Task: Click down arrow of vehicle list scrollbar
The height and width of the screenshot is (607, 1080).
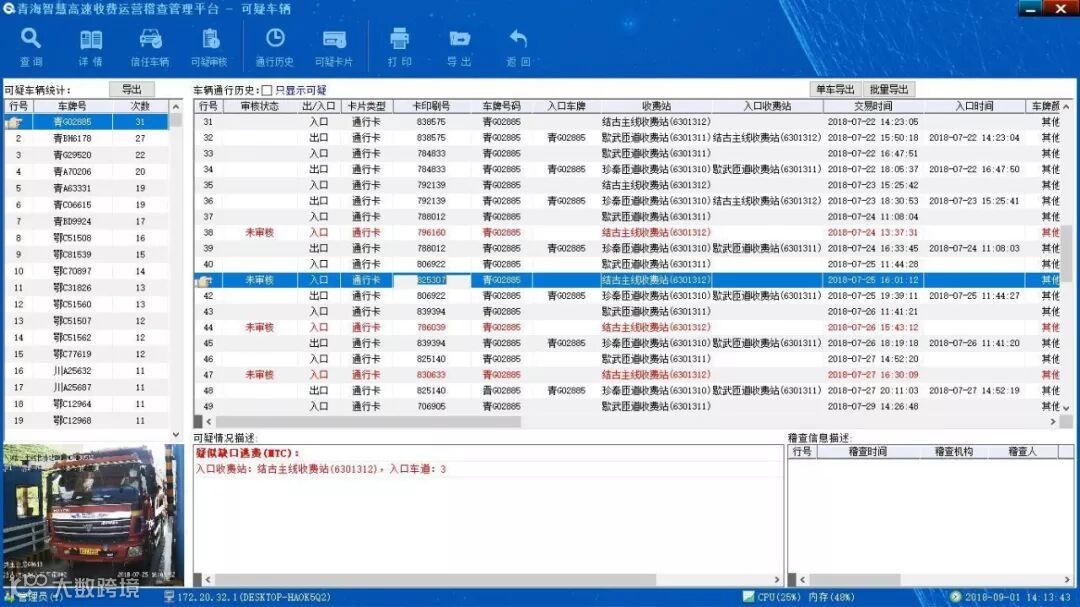Action: (176, 435)
